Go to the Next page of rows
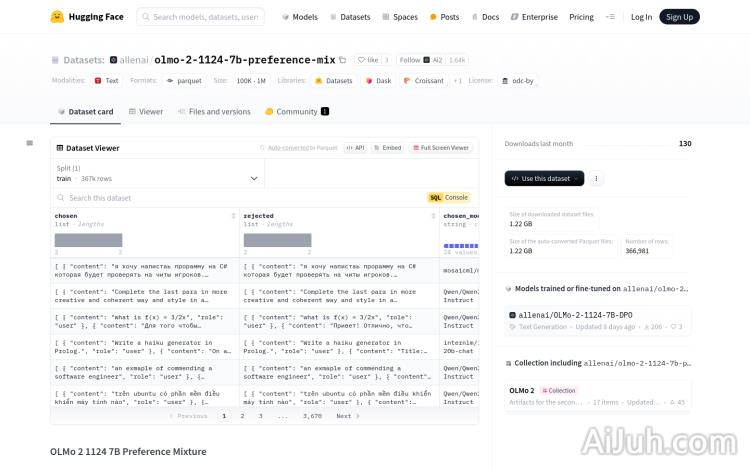This screenshot has height=468, width=750. point(348,416)
